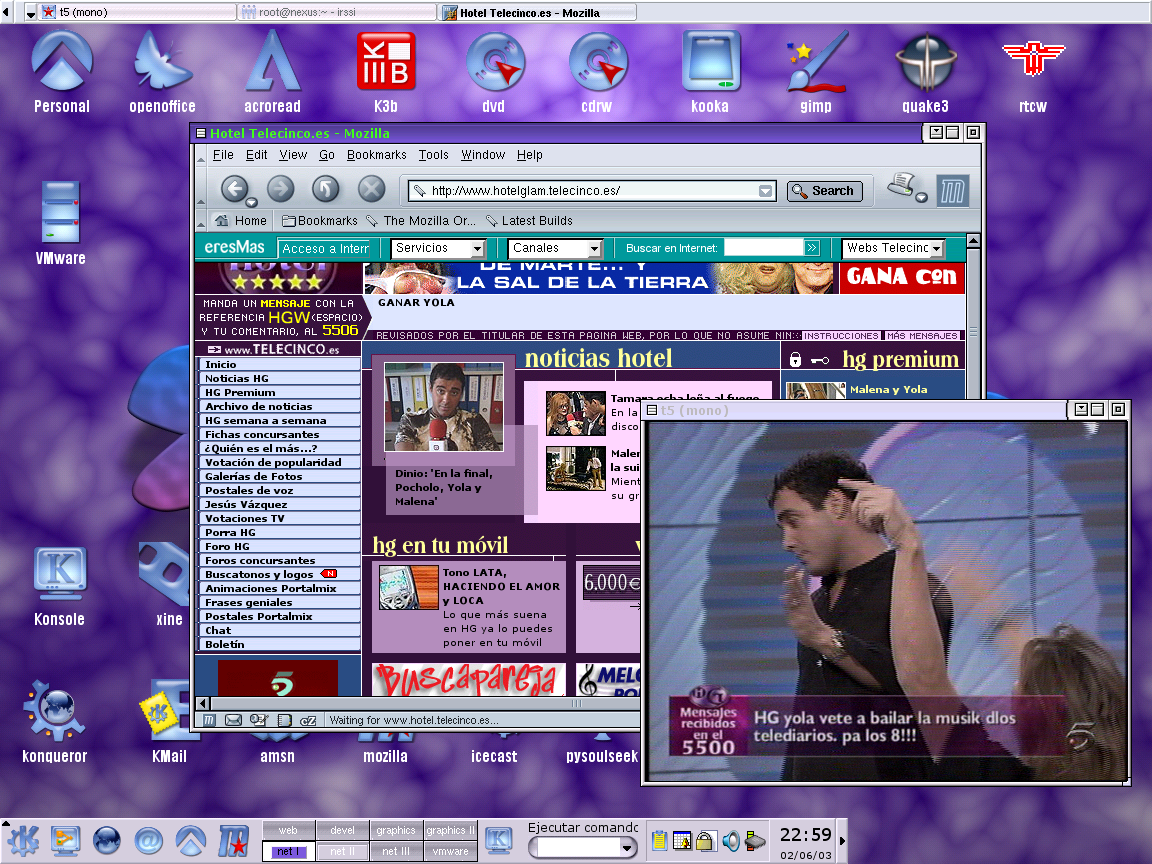Viewport: 1152px width, 864px height.
Task: Click Mozilla's Forward arrow button
Action: coord(280,190)
